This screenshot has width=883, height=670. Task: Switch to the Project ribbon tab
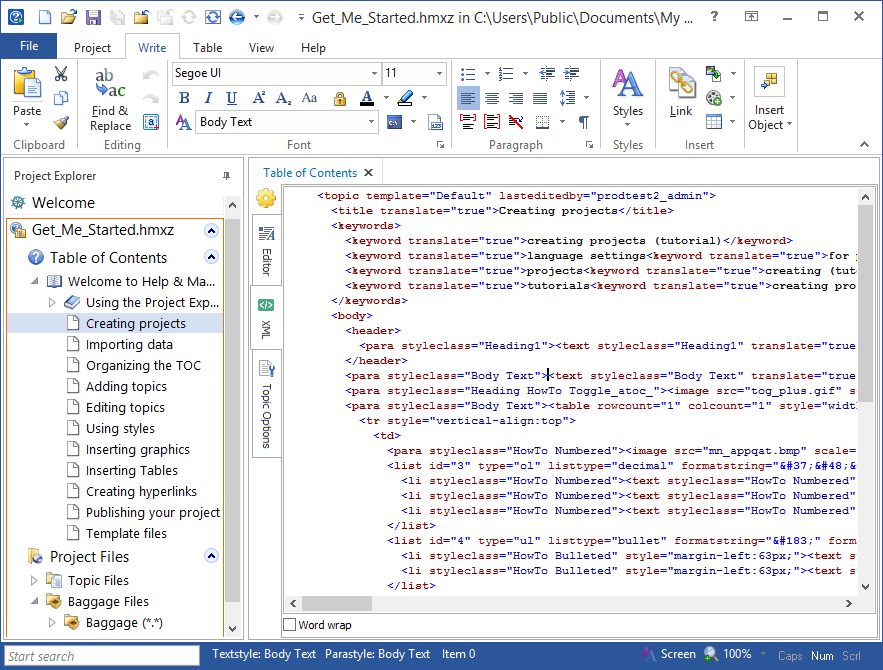tap(92, 48)
